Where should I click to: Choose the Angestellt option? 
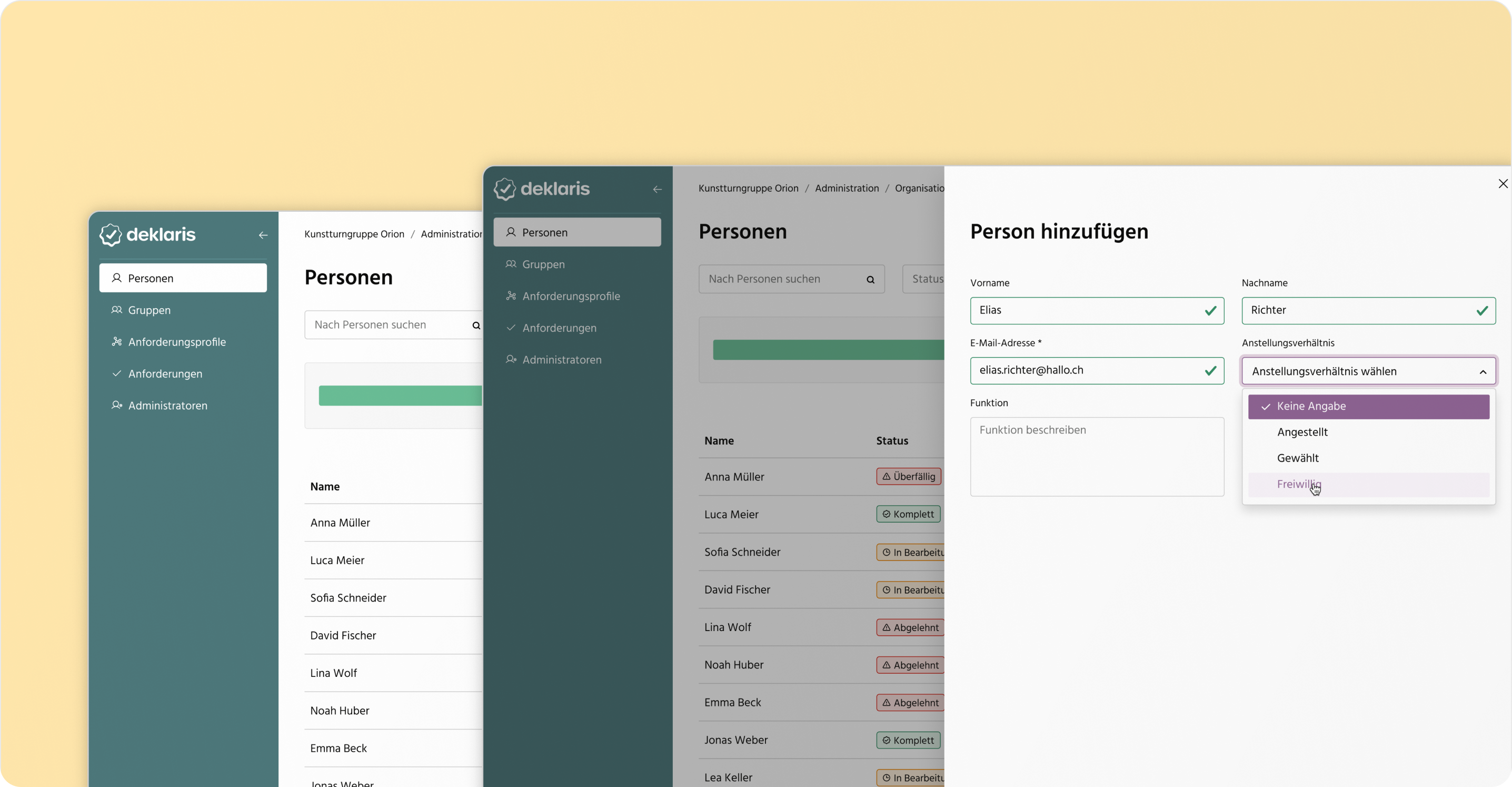point(1302,432)
